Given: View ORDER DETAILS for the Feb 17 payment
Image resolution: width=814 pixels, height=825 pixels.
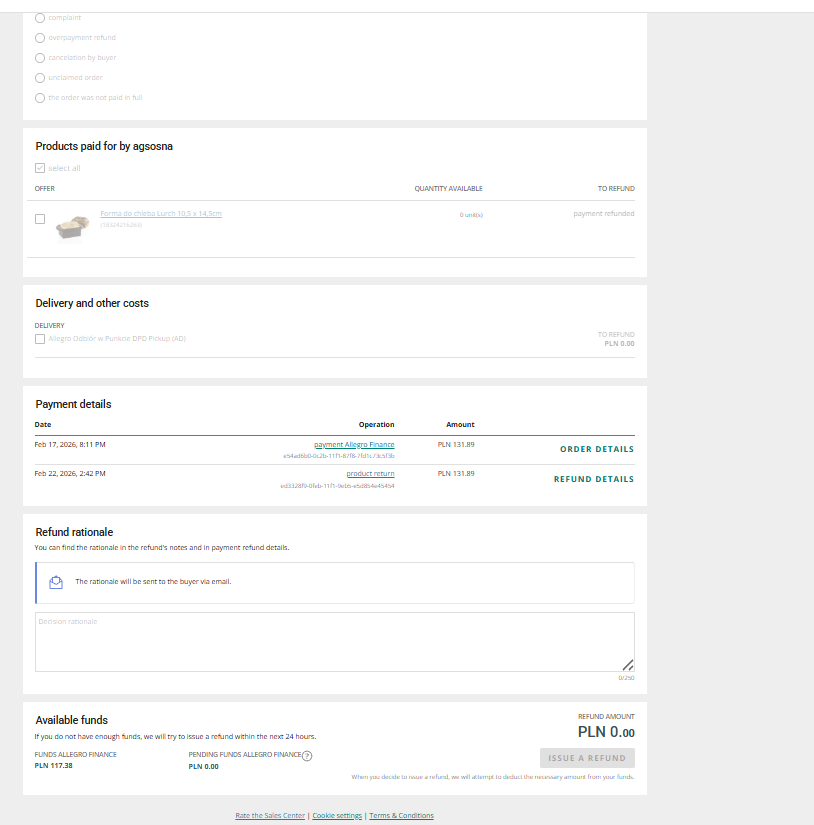Looking at the screenshot, I should pyautogui.click(x=596, y=449).
